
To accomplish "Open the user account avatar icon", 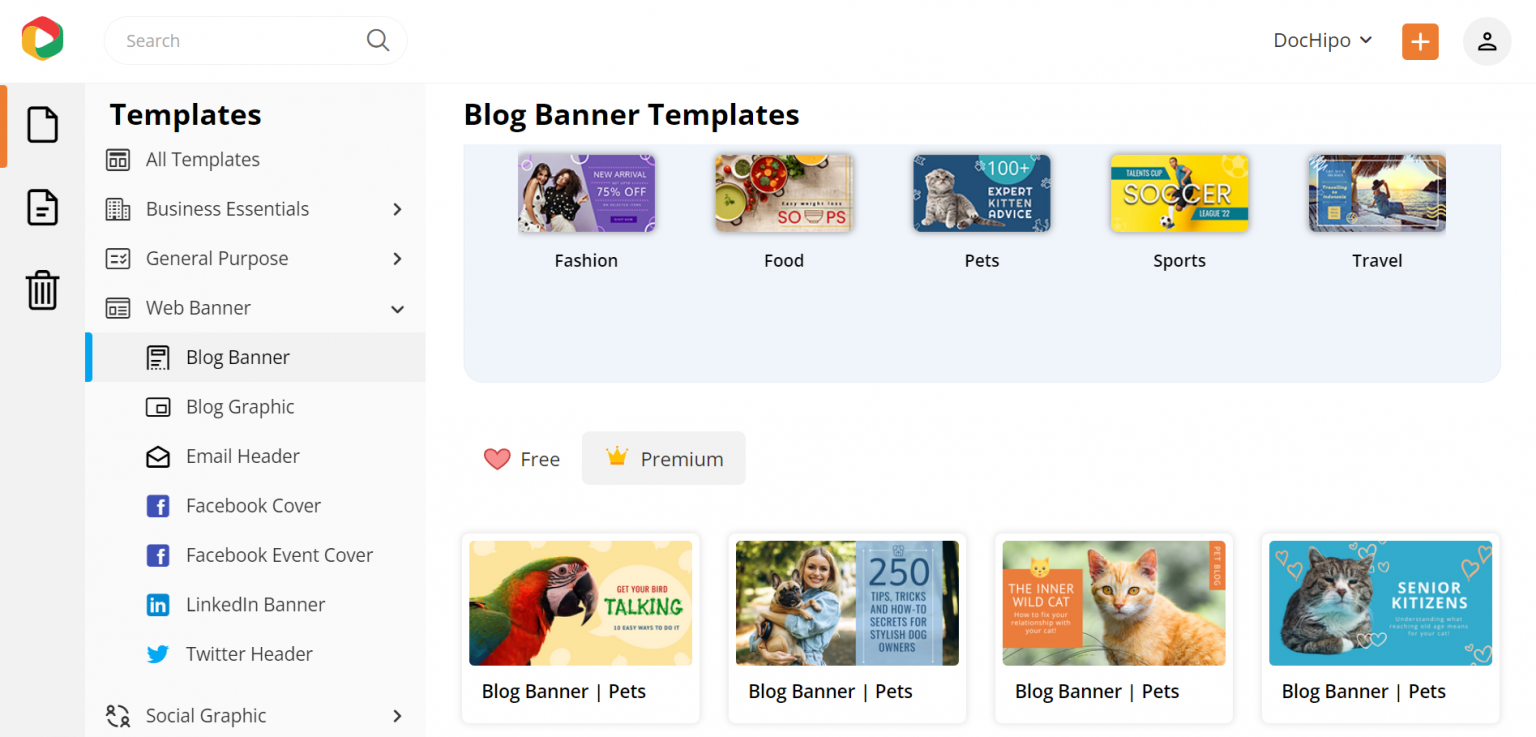I will [1487, 41].
